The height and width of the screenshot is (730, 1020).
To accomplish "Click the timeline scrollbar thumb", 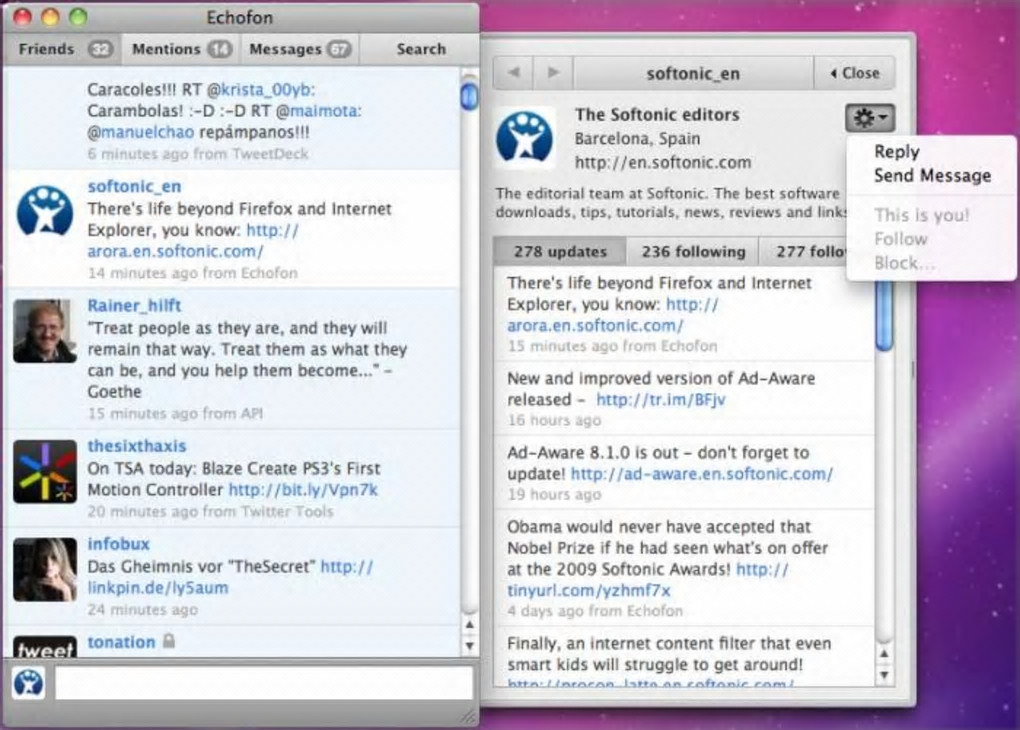I will (468, 96).
